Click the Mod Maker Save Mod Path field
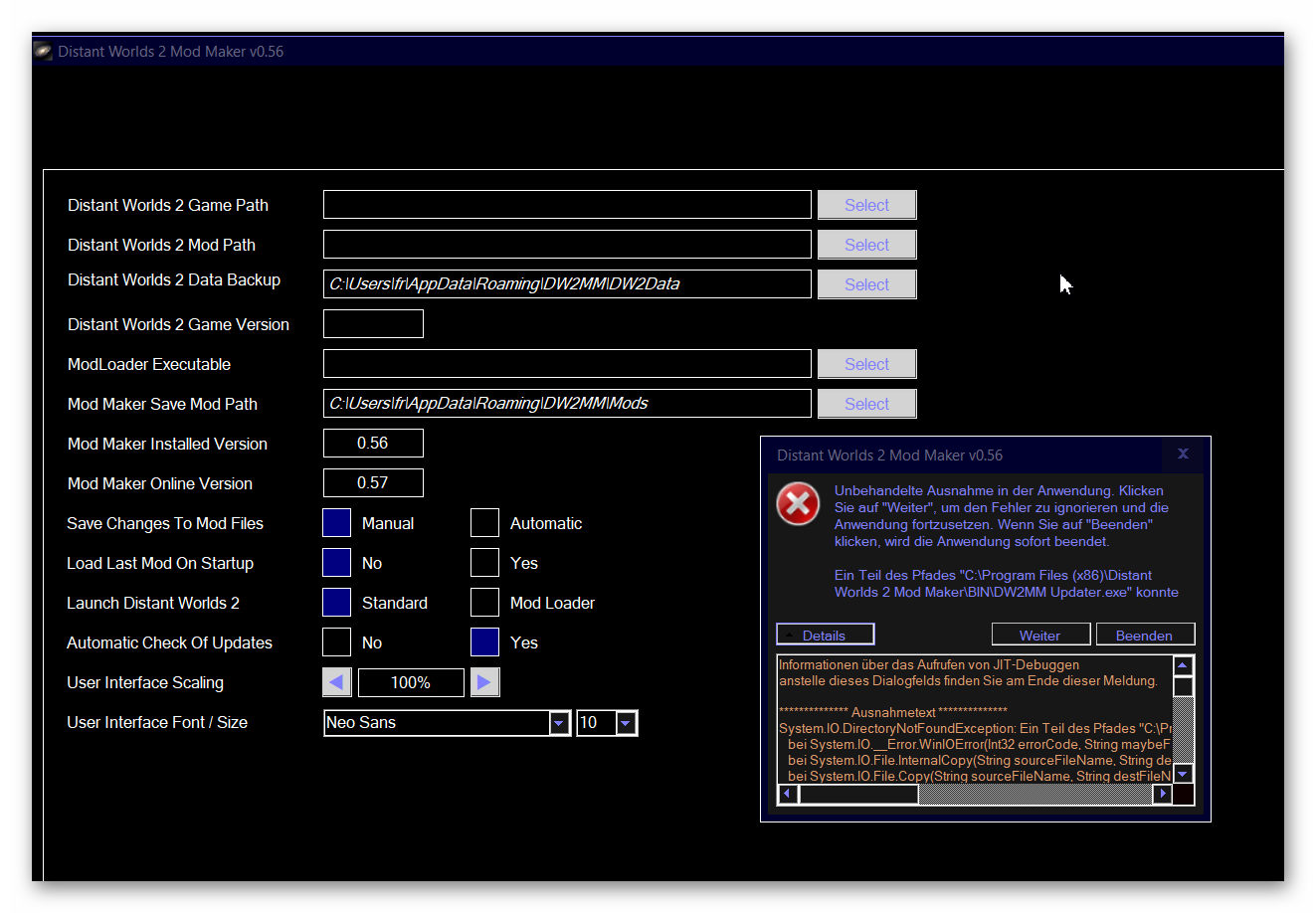The width and height of the screenshot is (1316, 913). (x=567, y=404)
